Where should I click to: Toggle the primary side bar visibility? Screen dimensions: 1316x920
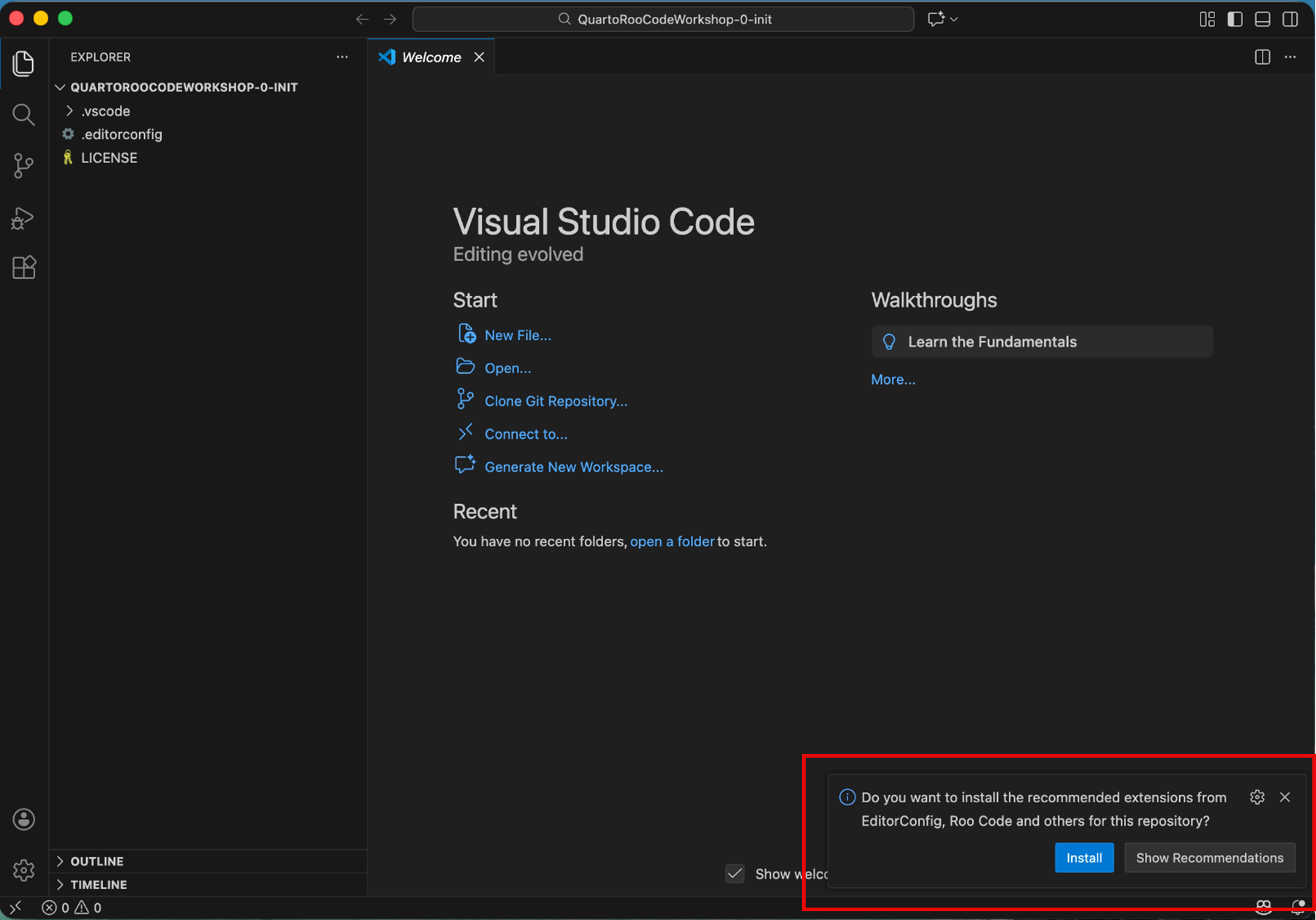pos(1235,19)
